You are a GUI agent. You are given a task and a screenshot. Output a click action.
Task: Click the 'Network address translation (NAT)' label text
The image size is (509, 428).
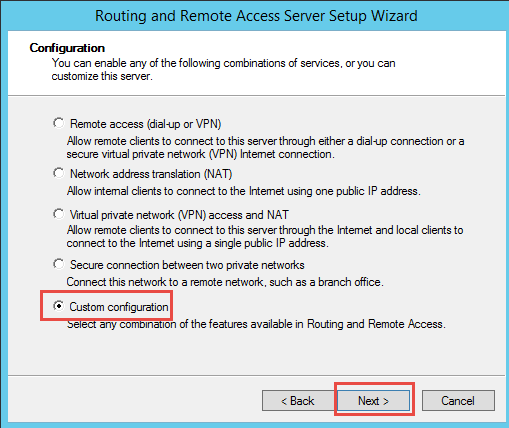pos(151,174)
